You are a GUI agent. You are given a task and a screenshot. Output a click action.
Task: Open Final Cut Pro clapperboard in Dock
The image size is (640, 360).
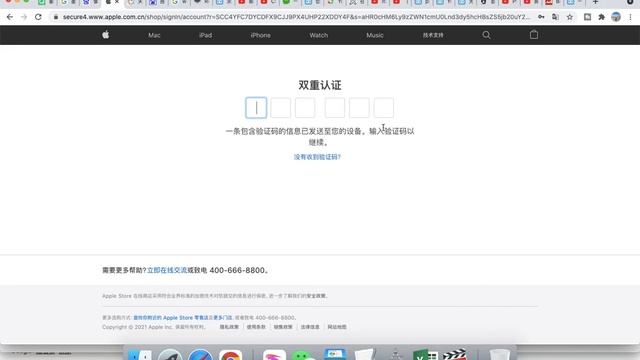(454, 354)
